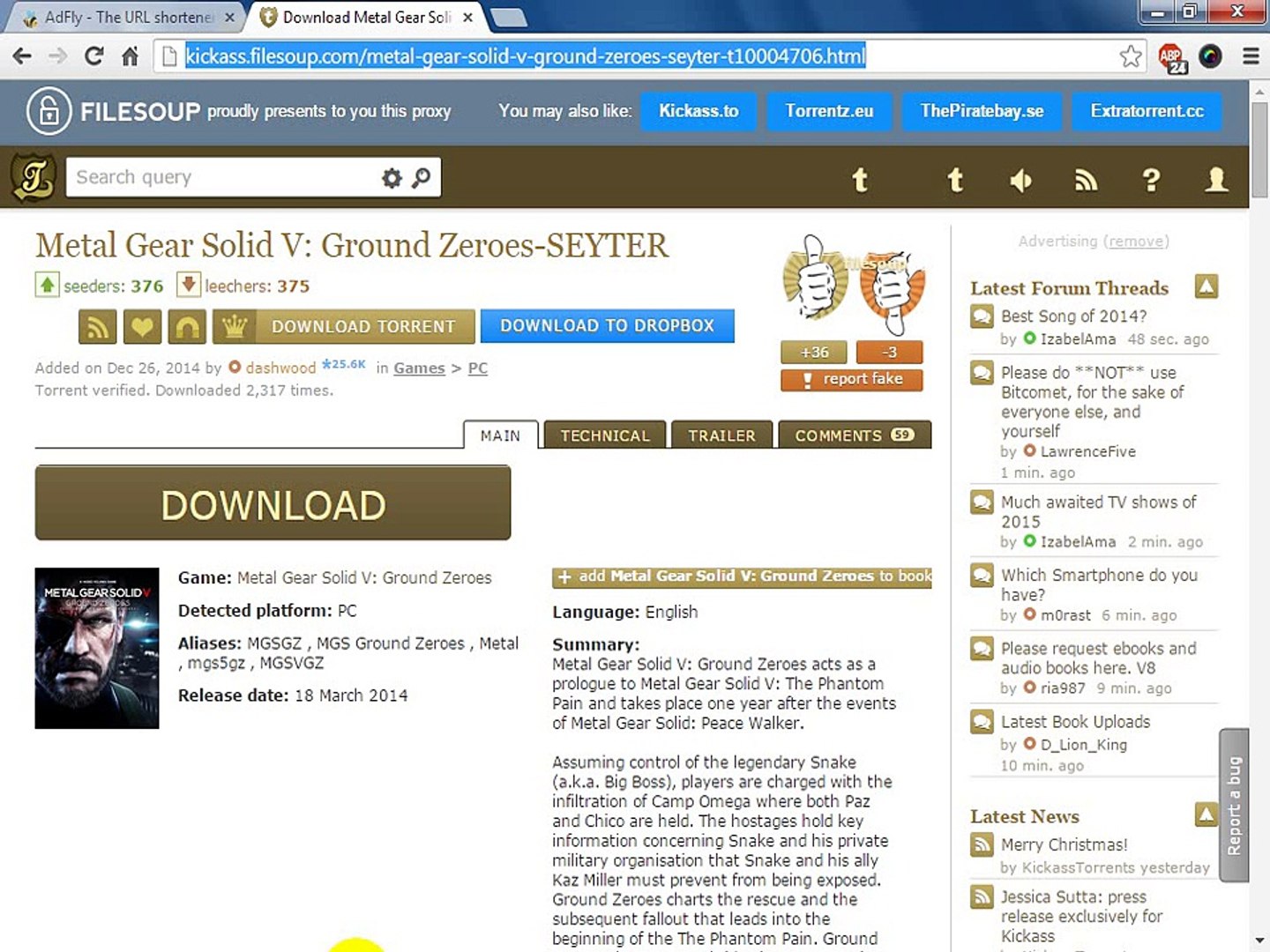1270x952 pixels.
Task: Open LawrenceFive user profile
Action: 1087,451
